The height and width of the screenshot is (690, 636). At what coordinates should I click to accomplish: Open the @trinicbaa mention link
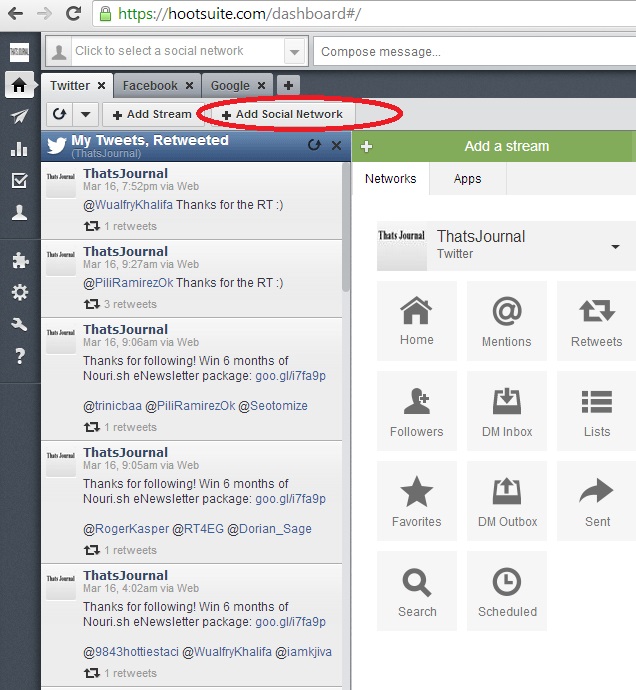click(x=112, y=406)
